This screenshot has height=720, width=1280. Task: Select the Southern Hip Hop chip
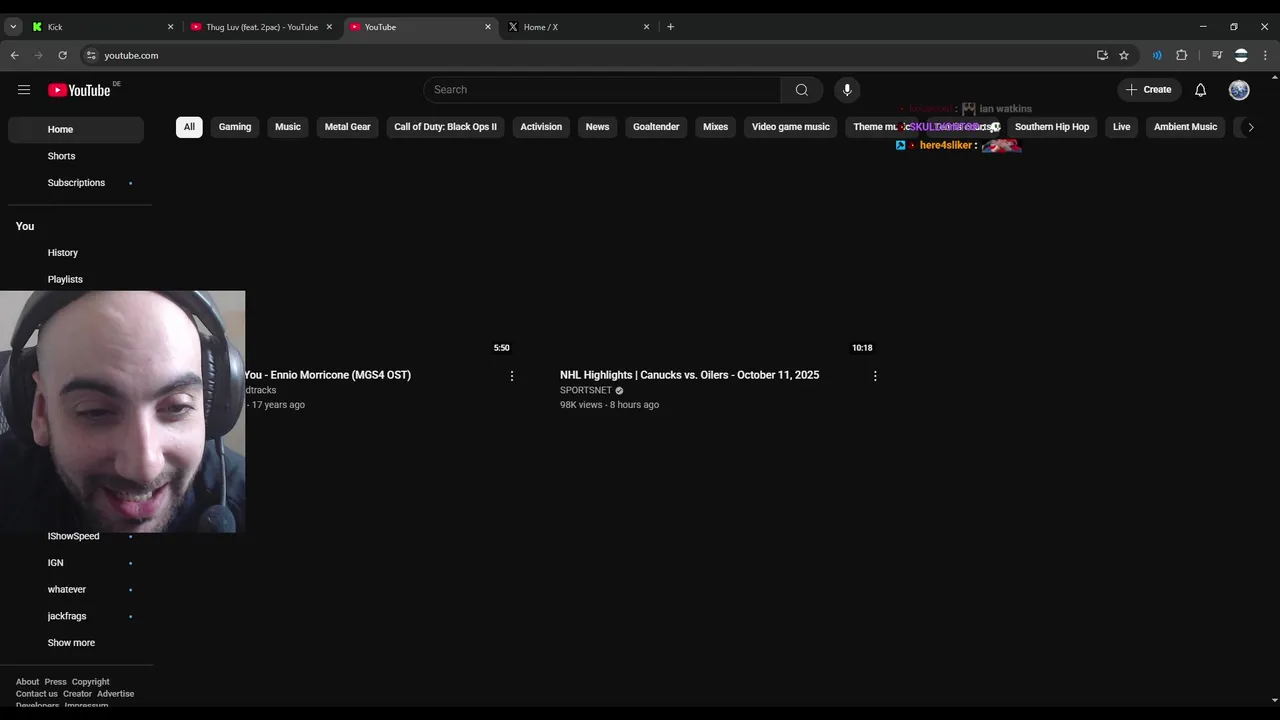click(1052, 127)
